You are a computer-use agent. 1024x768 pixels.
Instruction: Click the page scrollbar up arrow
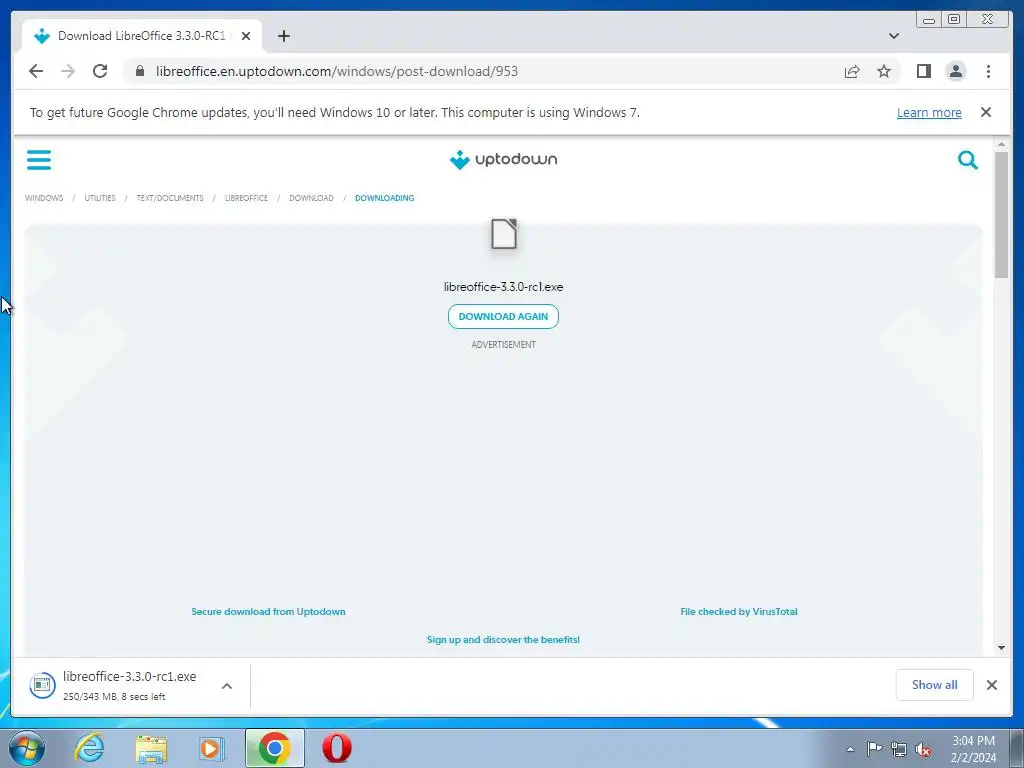1001,144
